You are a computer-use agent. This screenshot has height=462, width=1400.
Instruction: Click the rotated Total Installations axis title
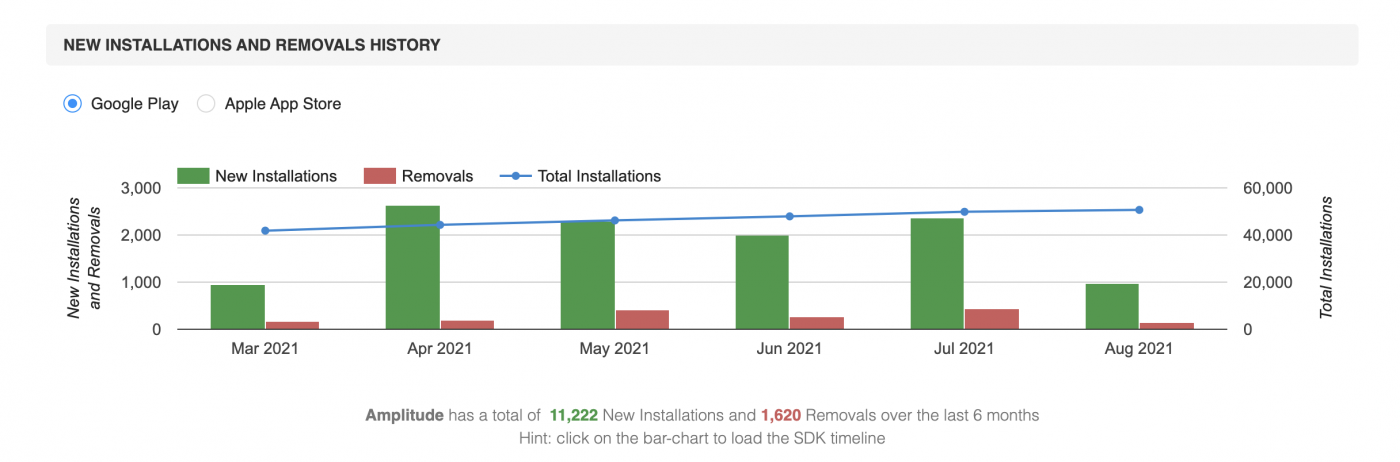1327,258
